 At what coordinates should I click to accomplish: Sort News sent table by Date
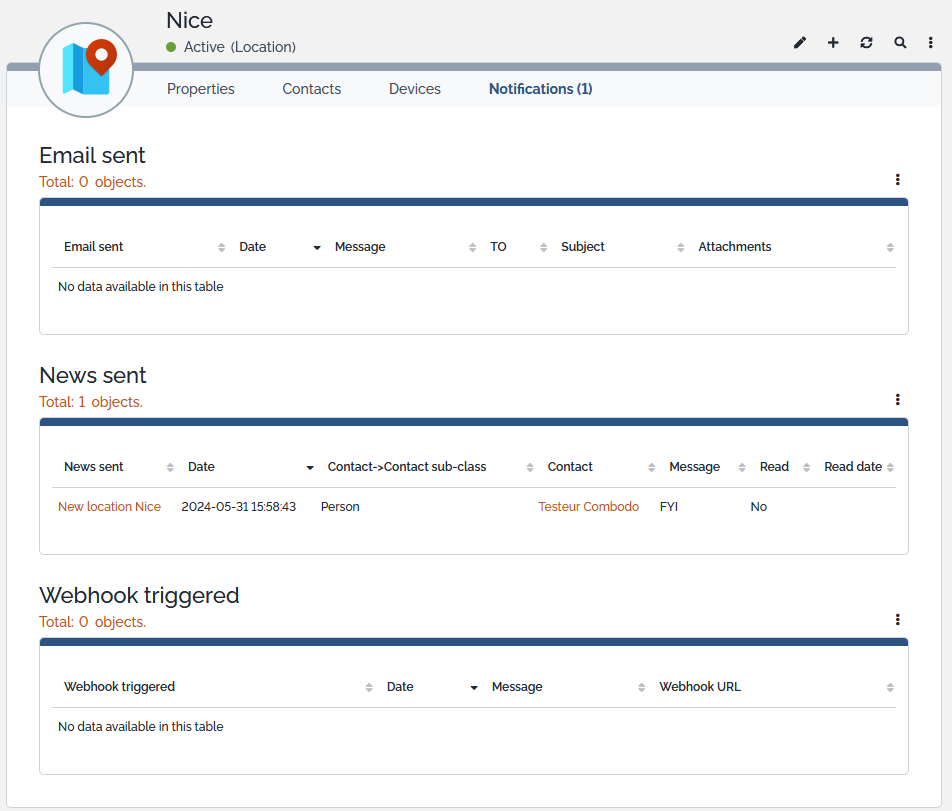point(201,467)
